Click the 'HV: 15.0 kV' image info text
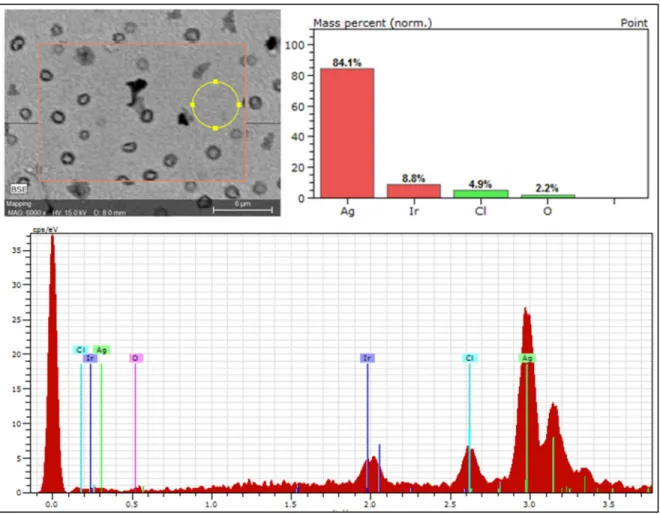 pos(69,212)
